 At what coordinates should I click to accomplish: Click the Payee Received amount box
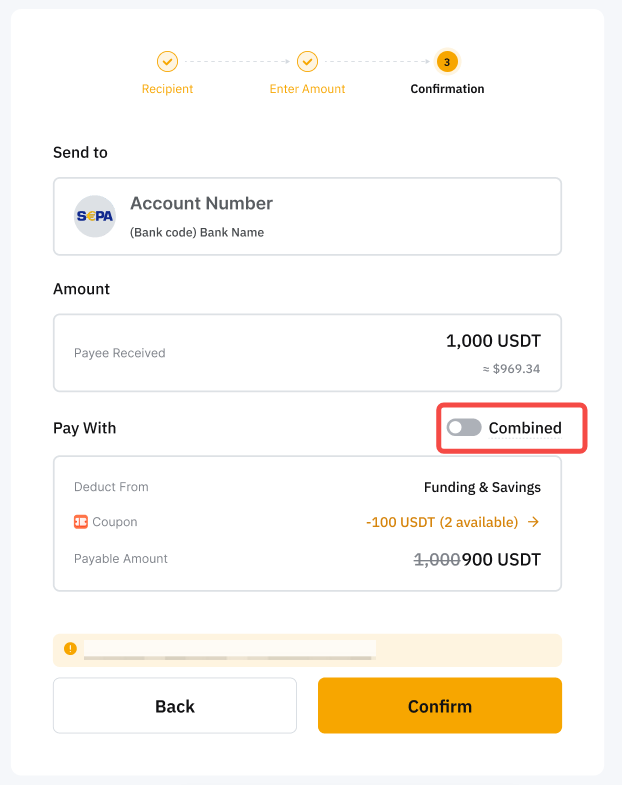tap(307, 353)
